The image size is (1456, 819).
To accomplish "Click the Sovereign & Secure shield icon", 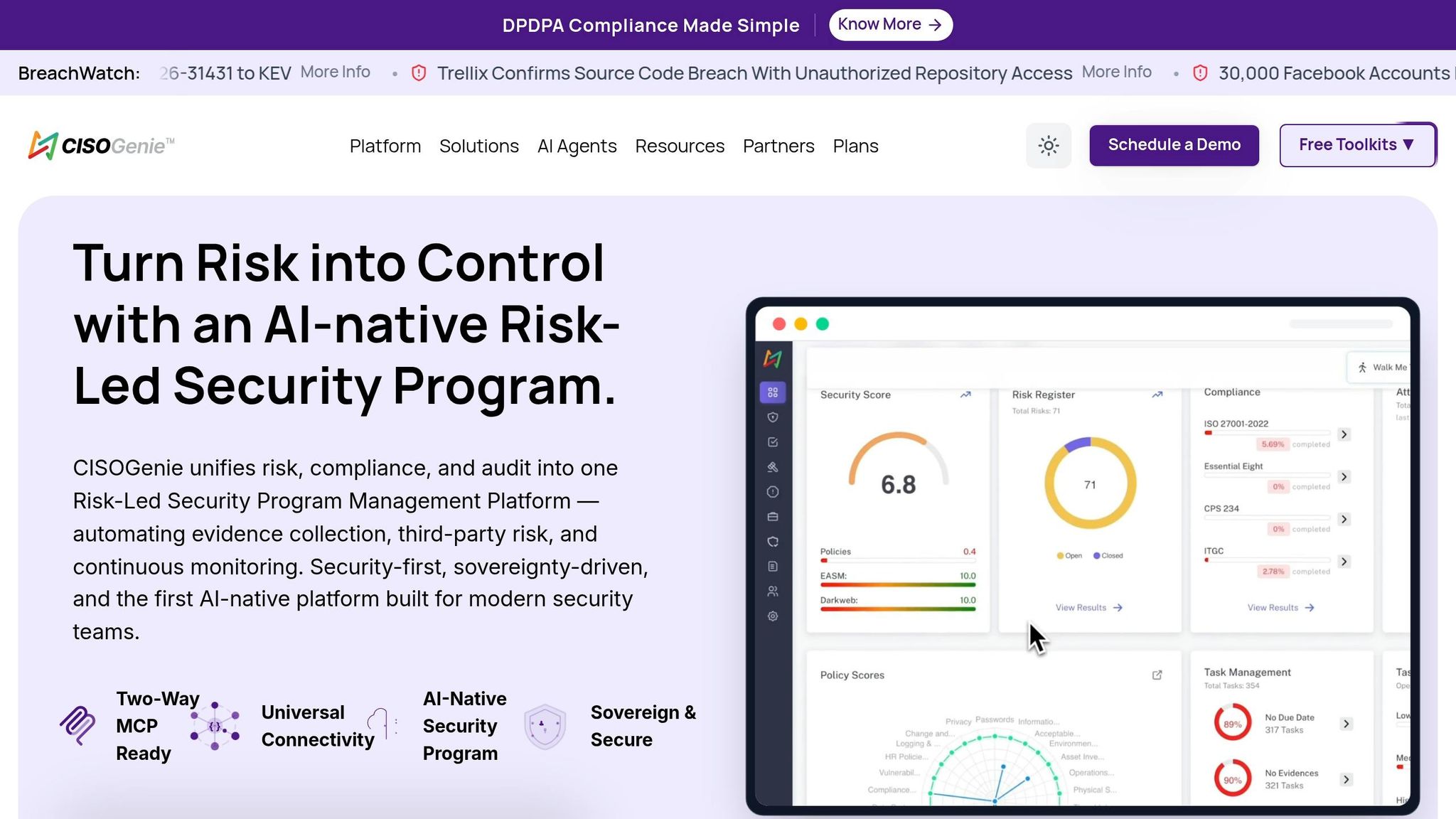I will [545, 727].
